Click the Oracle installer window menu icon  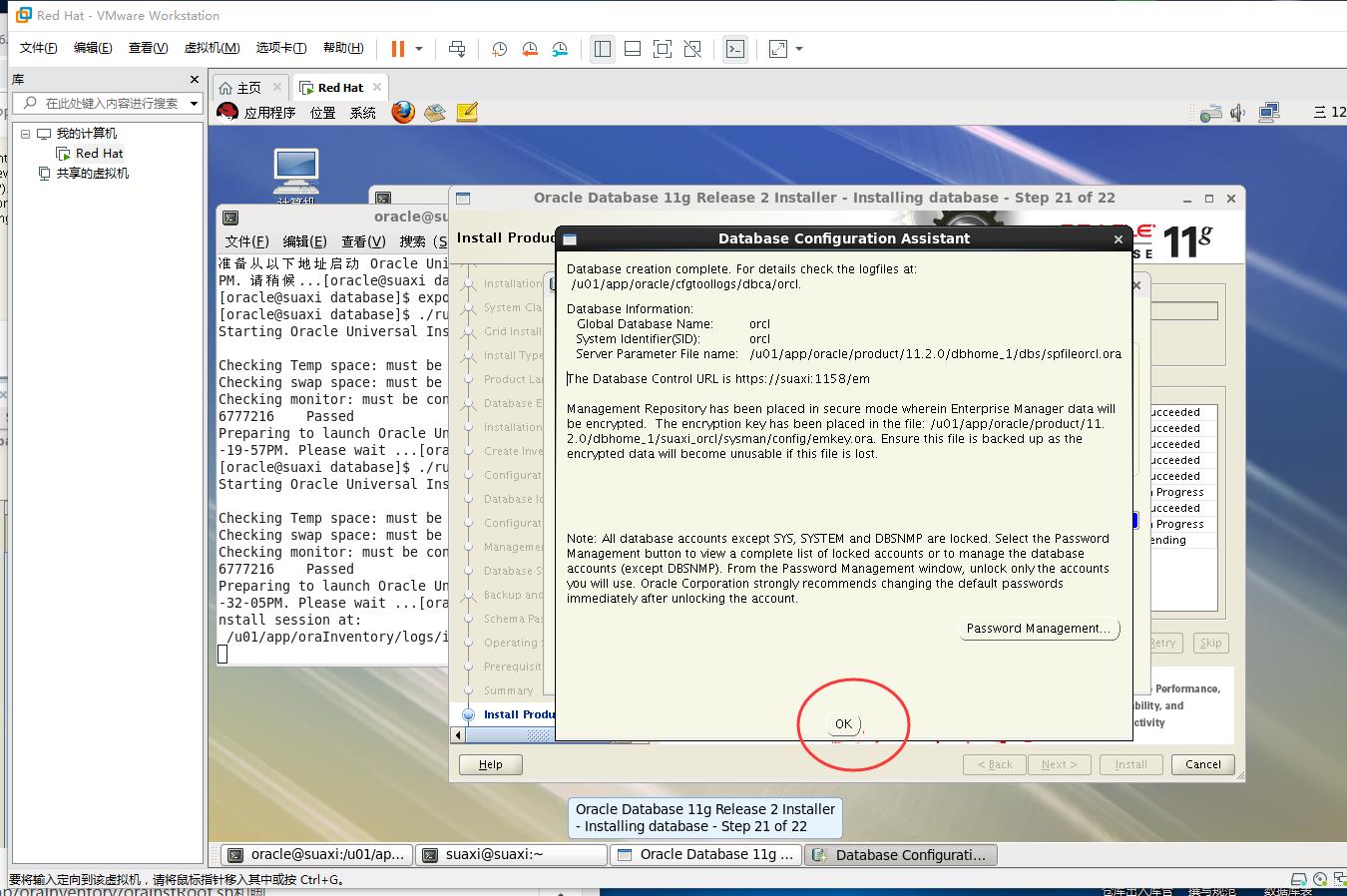(463, 199)
